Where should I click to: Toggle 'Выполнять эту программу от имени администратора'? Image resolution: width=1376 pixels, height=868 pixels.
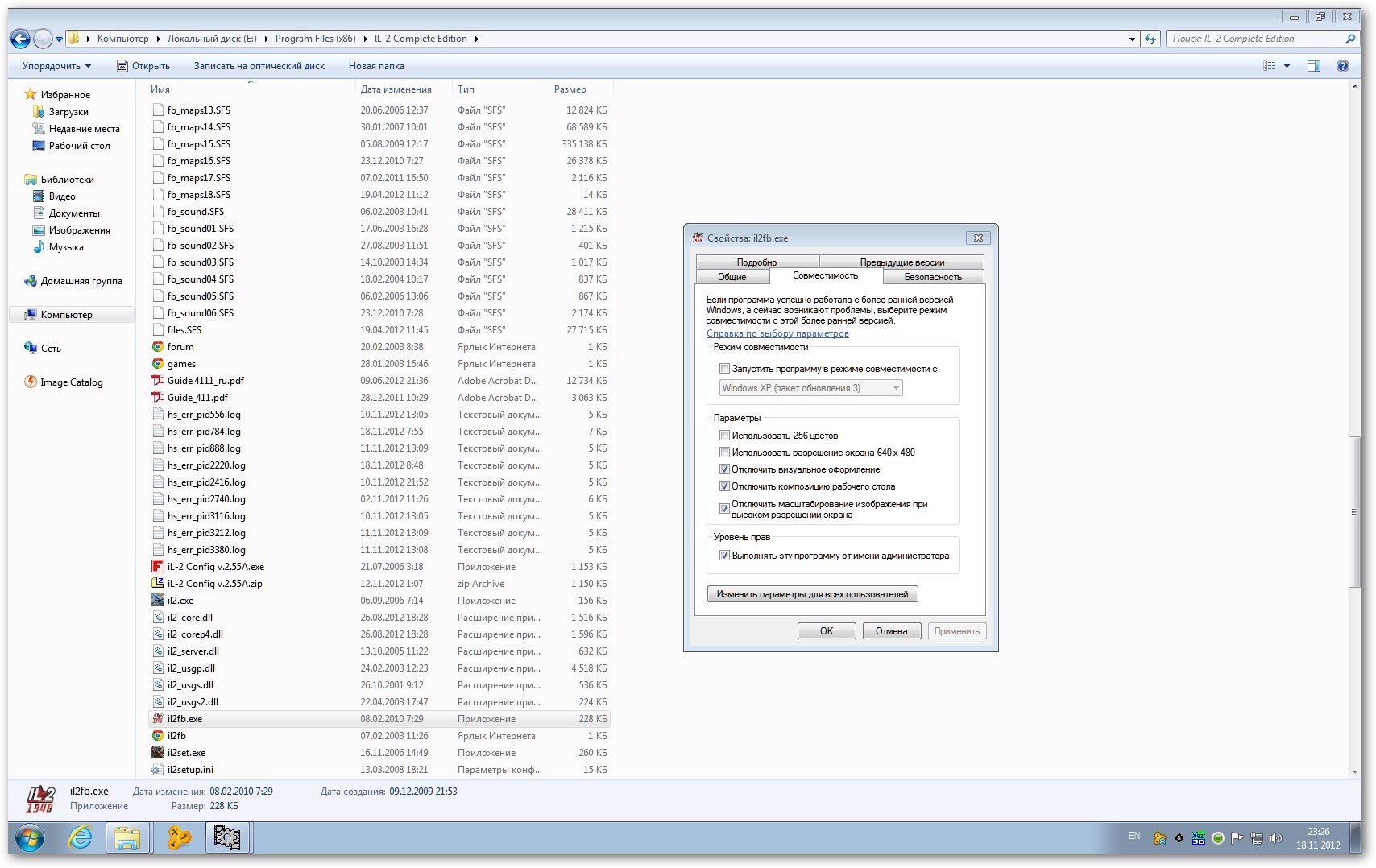(724, 556)
